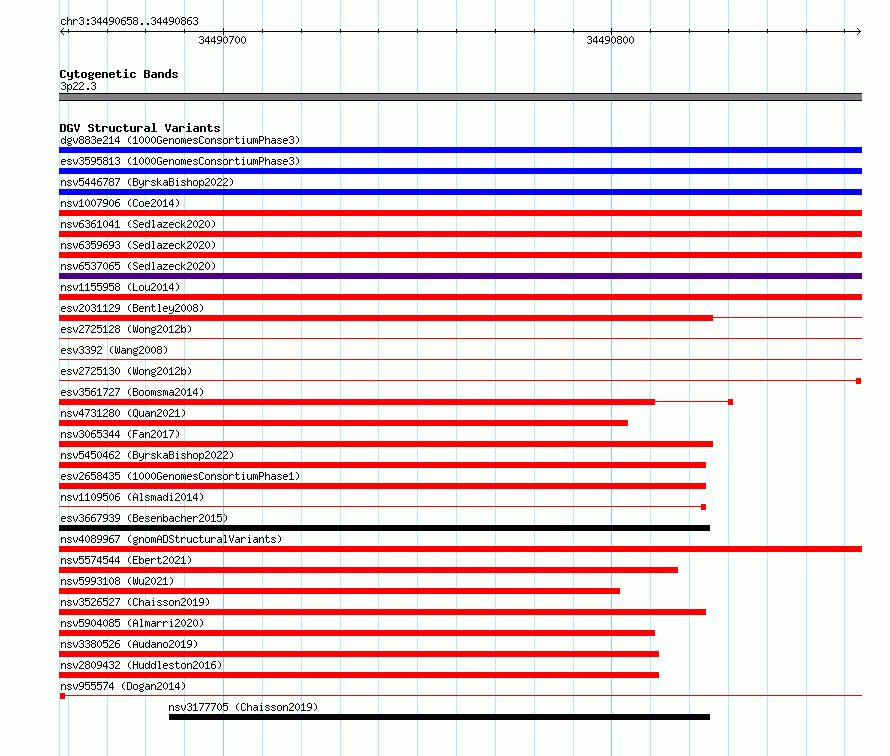Open esv3561727 (Boomsma2014) label
Image resolution: width=890 pixels, height=756 pixels.
tap(132, 392)
